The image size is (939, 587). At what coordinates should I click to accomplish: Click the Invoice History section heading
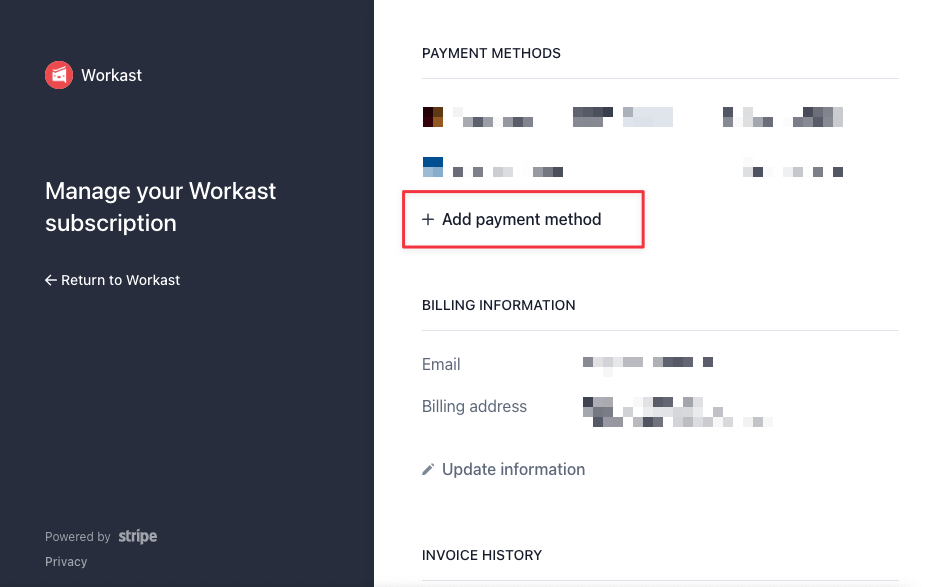point(482,555)
